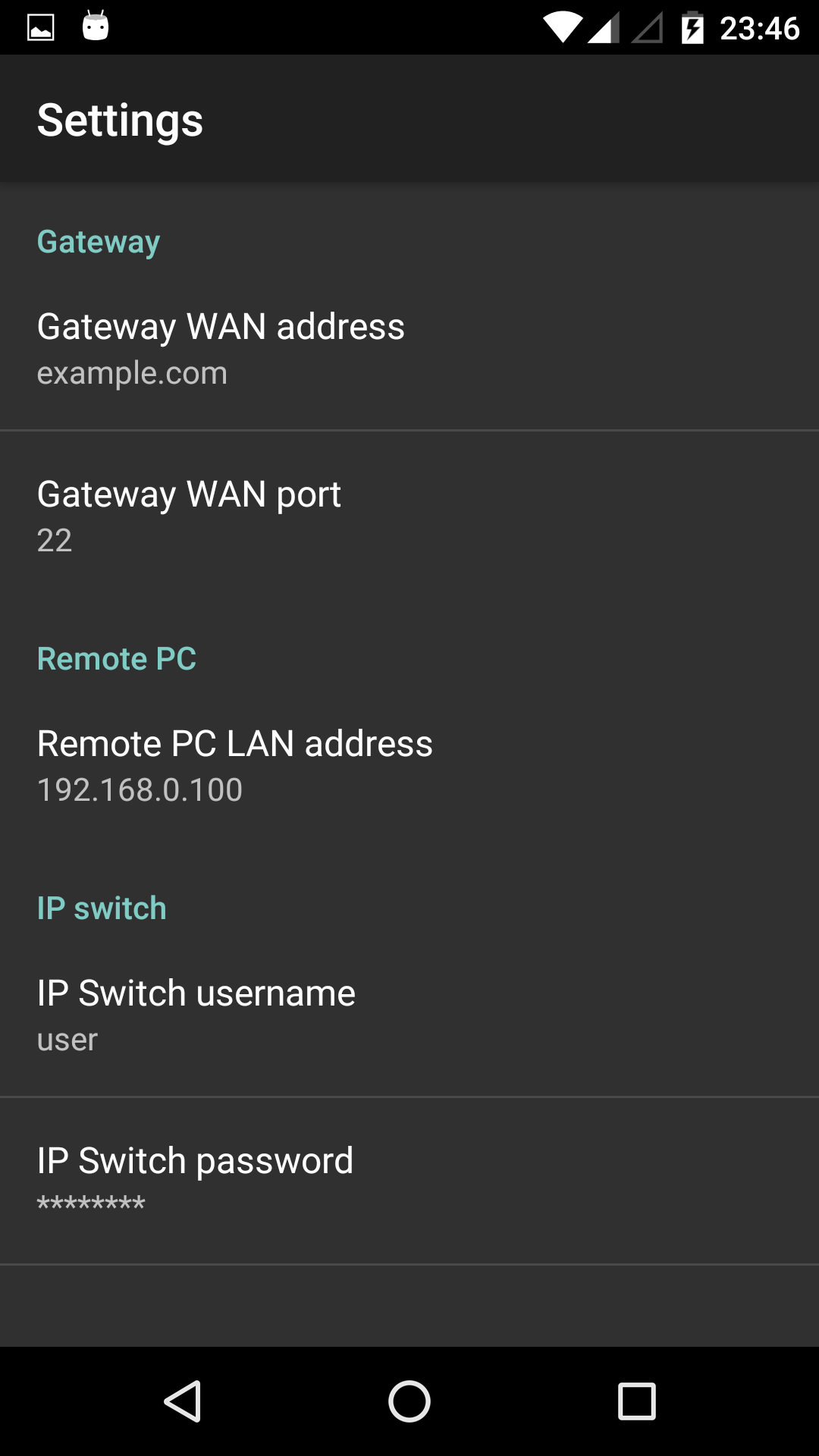Tap the full cellular signal icon
Viewport: 819px width, 1456px height.
(603, 28)
